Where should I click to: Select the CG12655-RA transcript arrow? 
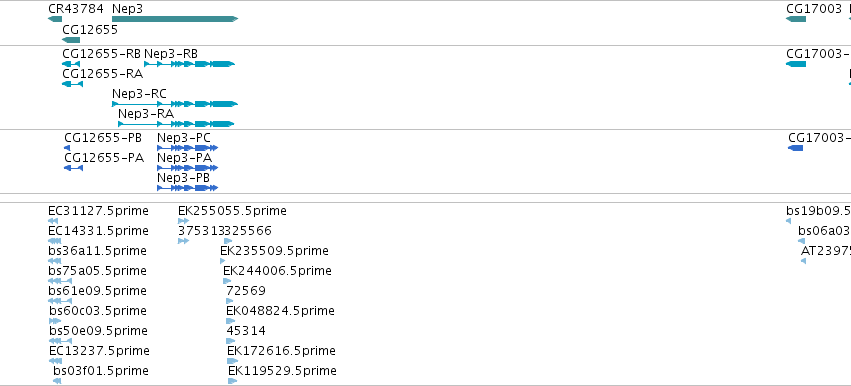[73, 84]
